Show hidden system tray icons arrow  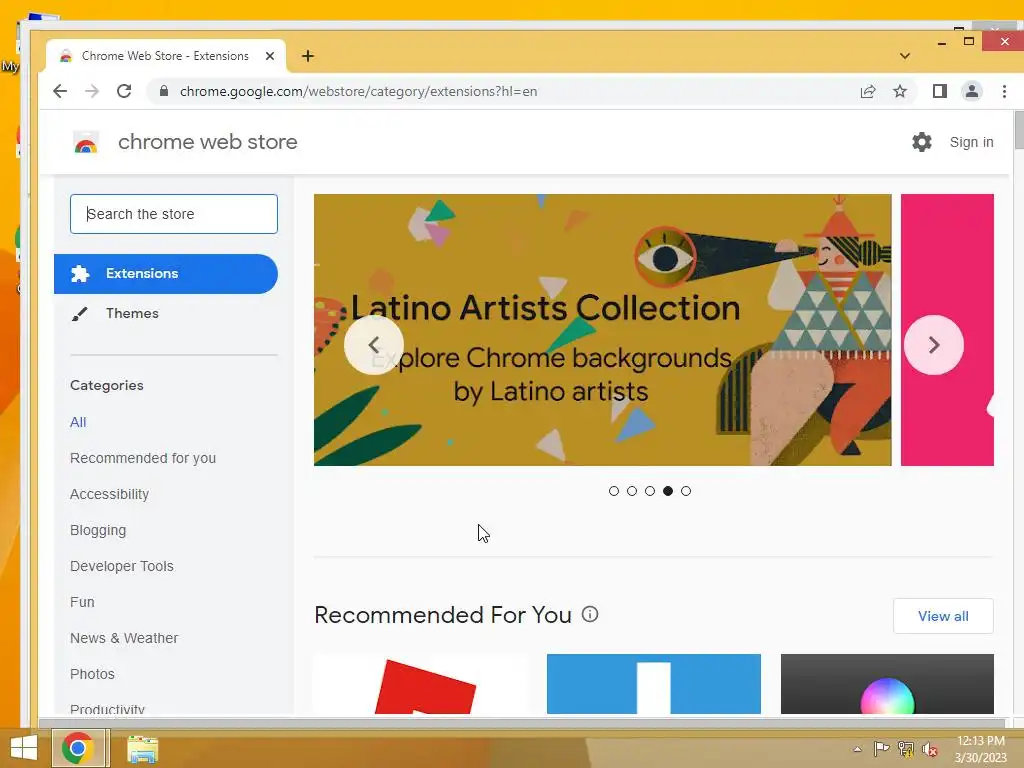click(x=857, y=749)
